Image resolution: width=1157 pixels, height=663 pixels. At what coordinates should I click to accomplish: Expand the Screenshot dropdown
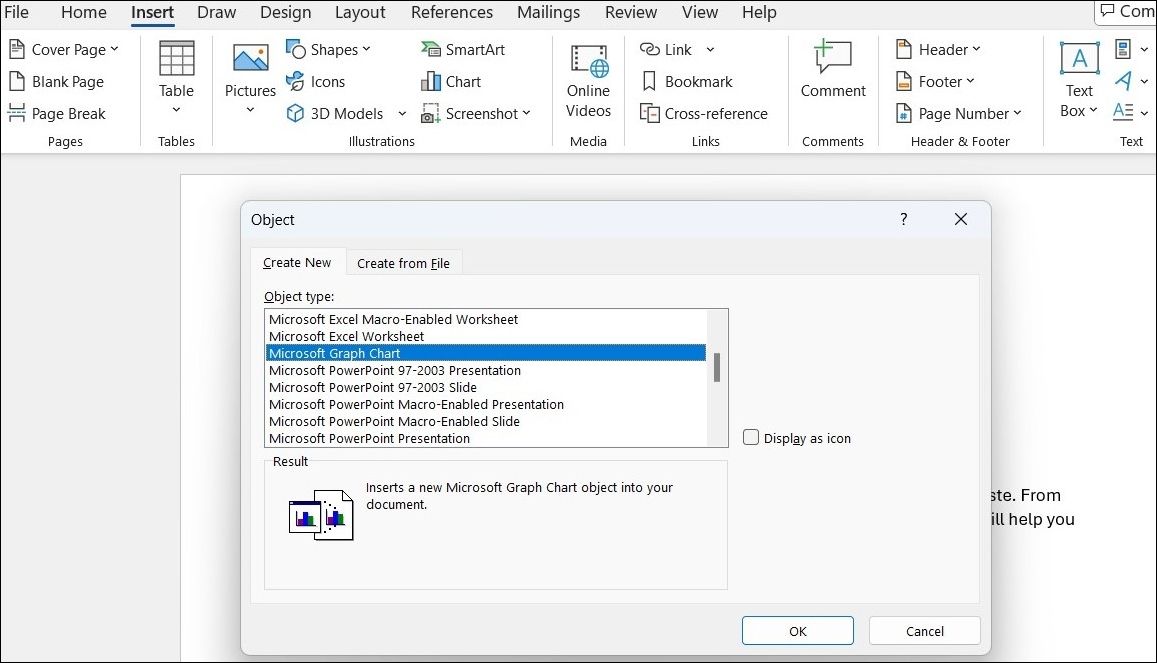(478, 113)
